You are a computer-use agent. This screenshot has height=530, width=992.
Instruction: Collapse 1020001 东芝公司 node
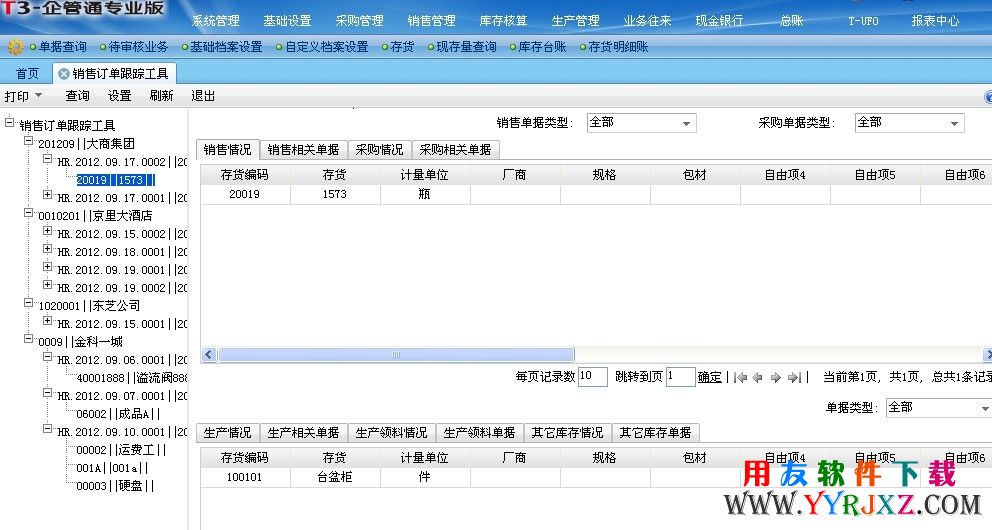click(x=28, y=302)
